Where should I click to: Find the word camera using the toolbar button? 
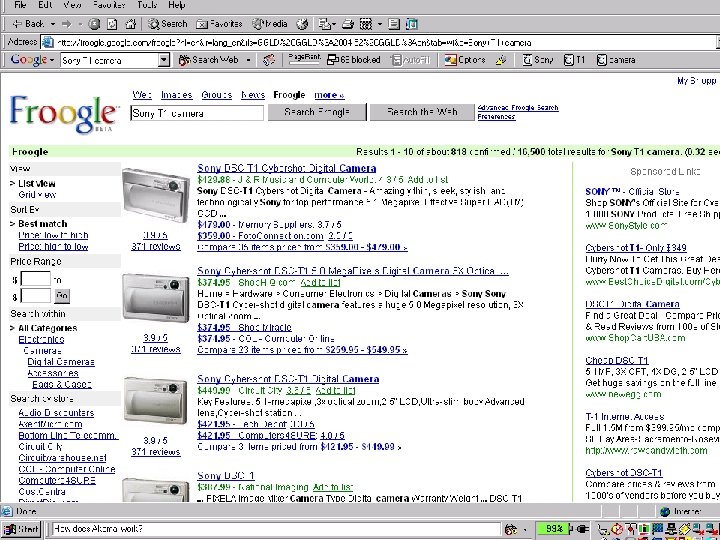pos(616,60)
